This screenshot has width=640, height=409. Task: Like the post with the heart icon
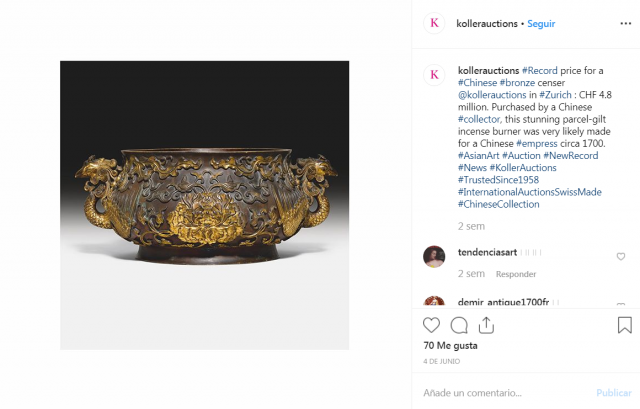(x=431, y=325)
